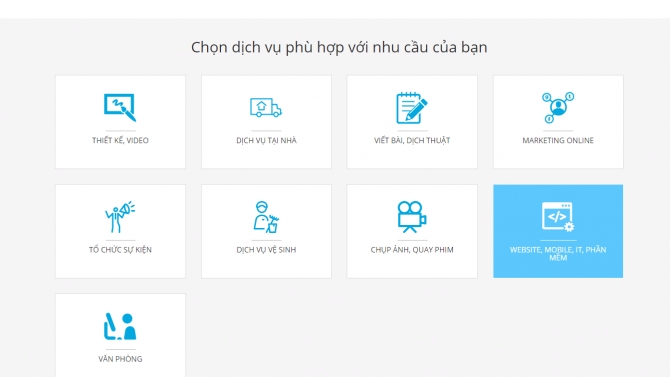Viewport: 670px width, 377px height.
Task: Click the megaphone person icon for Tổ chức sự kiện
Action: tap(120, 217)
